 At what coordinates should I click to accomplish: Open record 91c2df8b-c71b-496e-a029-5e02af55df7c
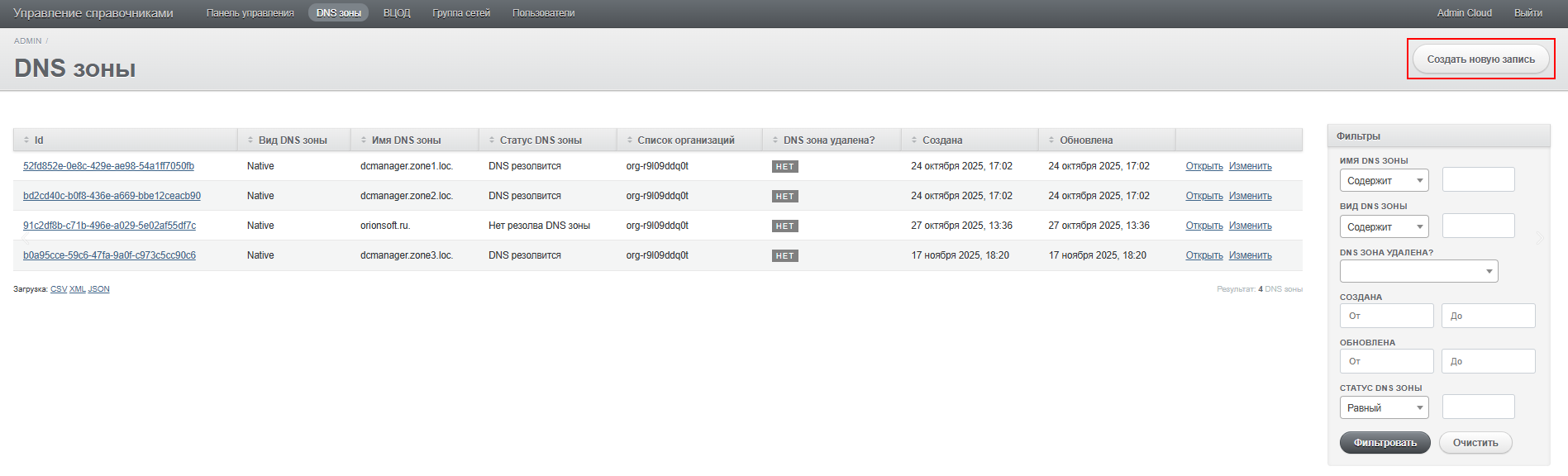(x=109, y=226)
